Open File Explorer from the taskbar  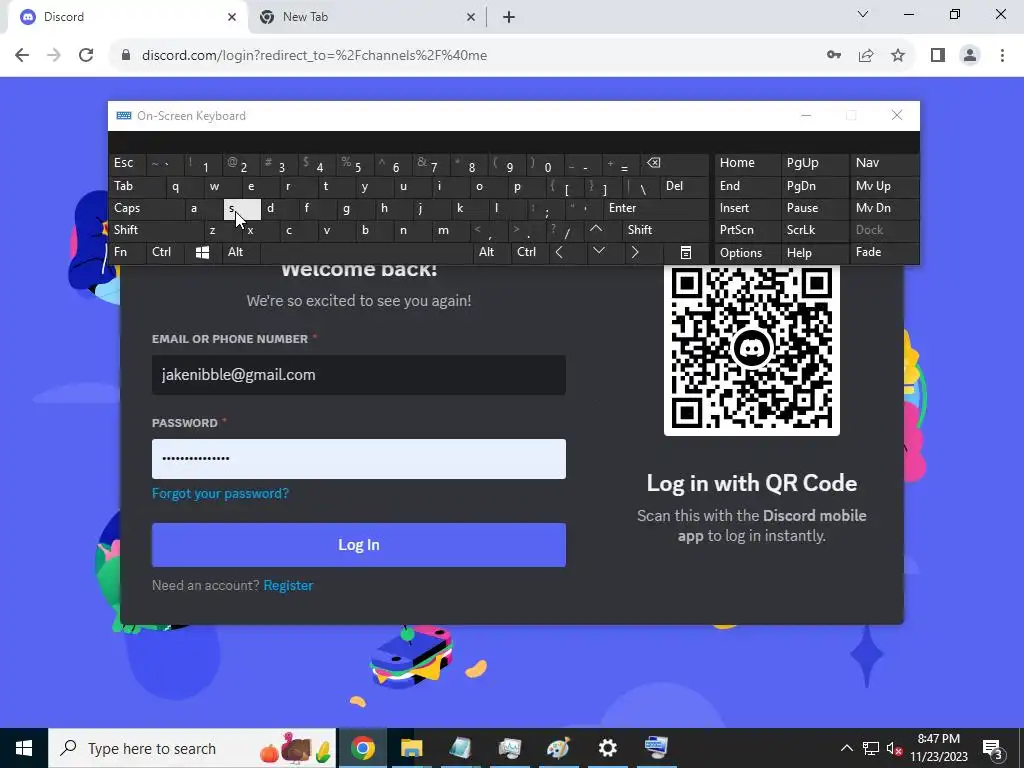[411, 748]
